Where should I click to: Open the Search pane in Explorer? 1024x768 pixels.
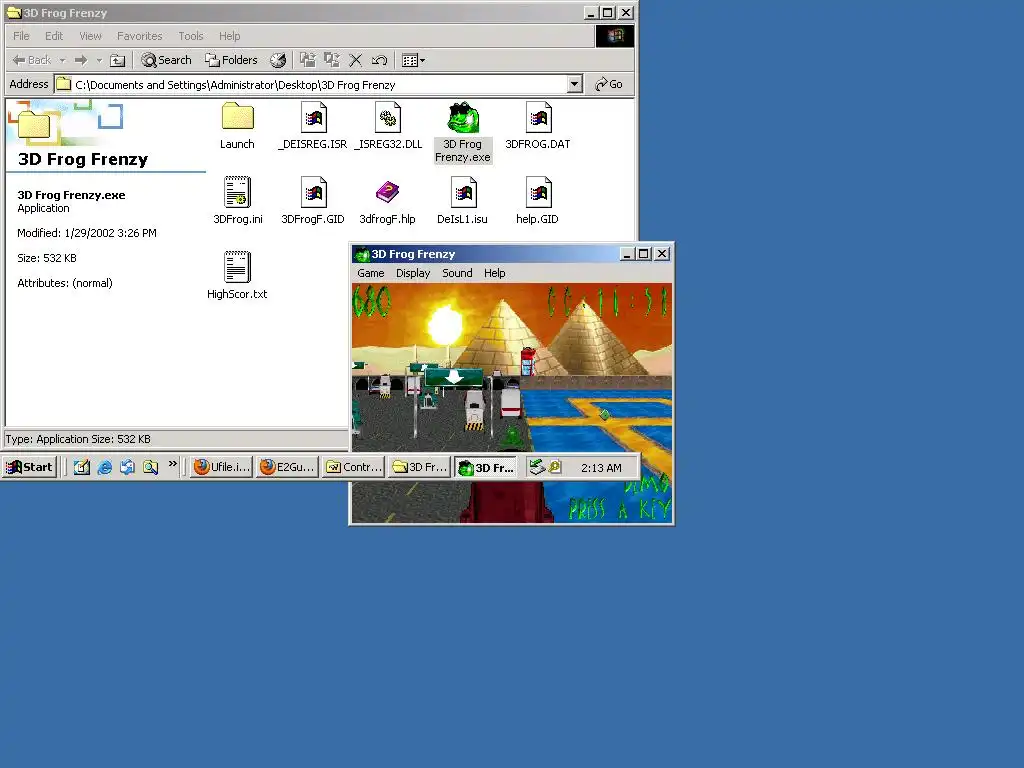pos(167,60)
